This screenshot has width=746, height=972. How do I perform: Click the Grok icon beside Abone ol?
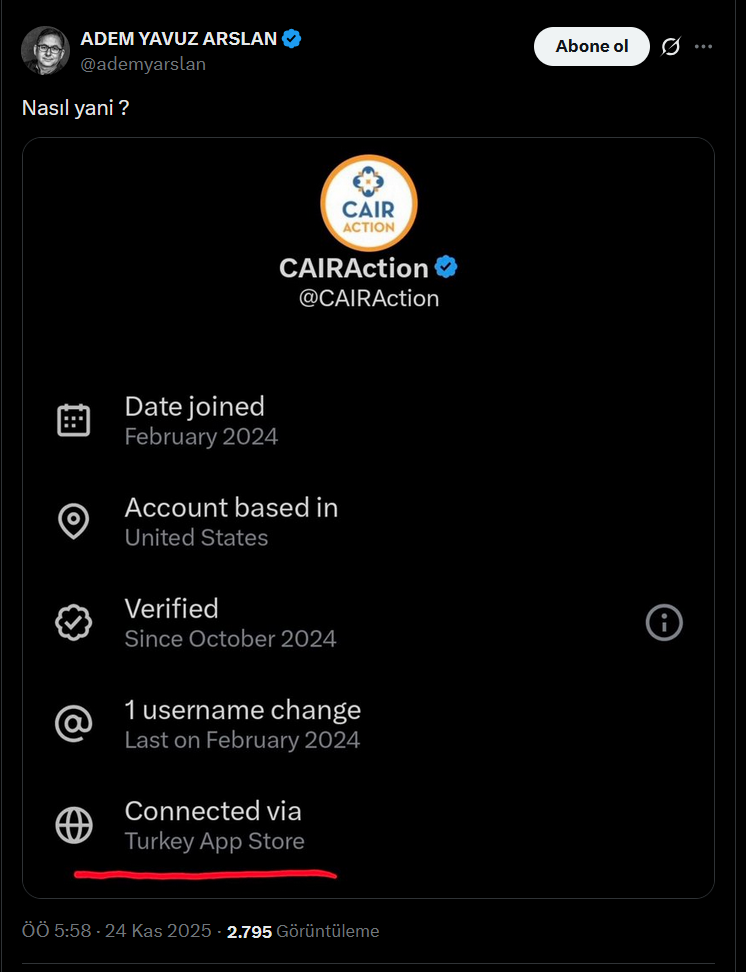pos(671,46)
